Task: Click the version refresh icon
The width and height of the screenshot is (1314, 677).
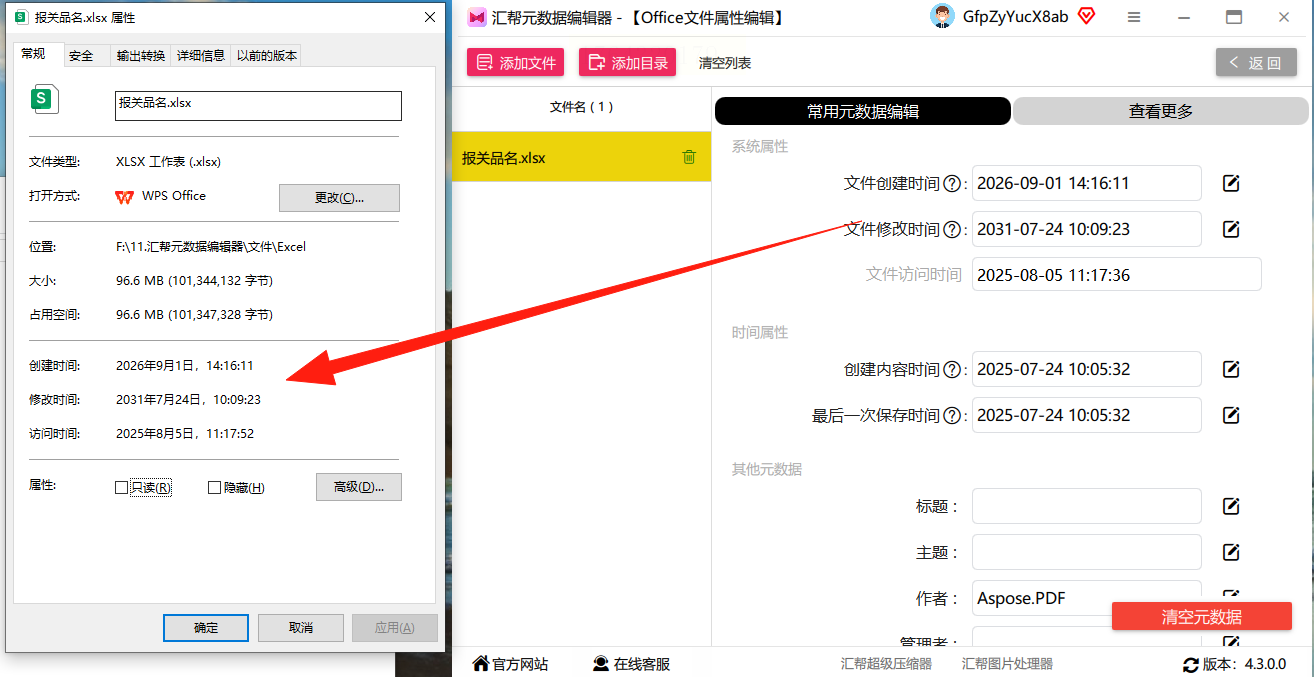Action: coord(1190,664)
